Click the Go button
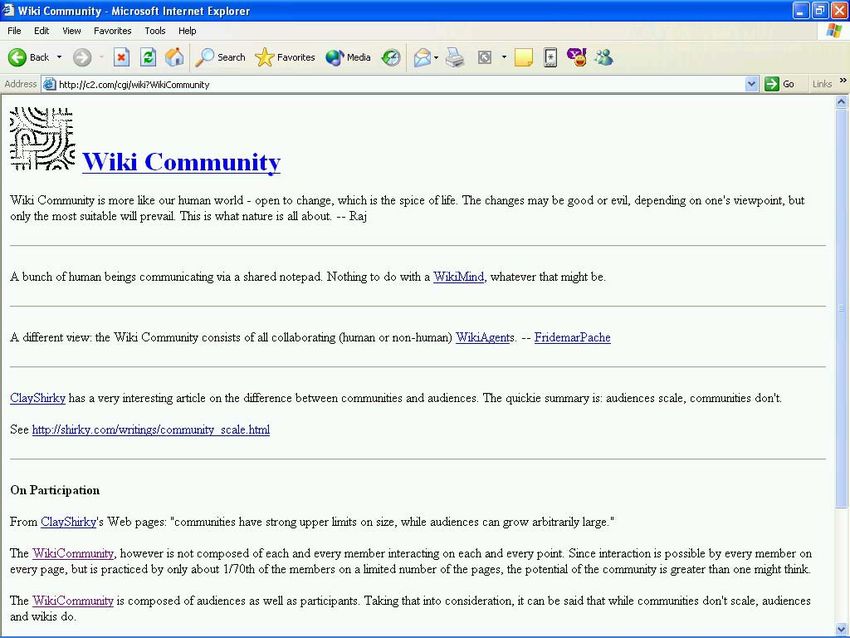Screen dimensions: 850x638 click(780, 84)
